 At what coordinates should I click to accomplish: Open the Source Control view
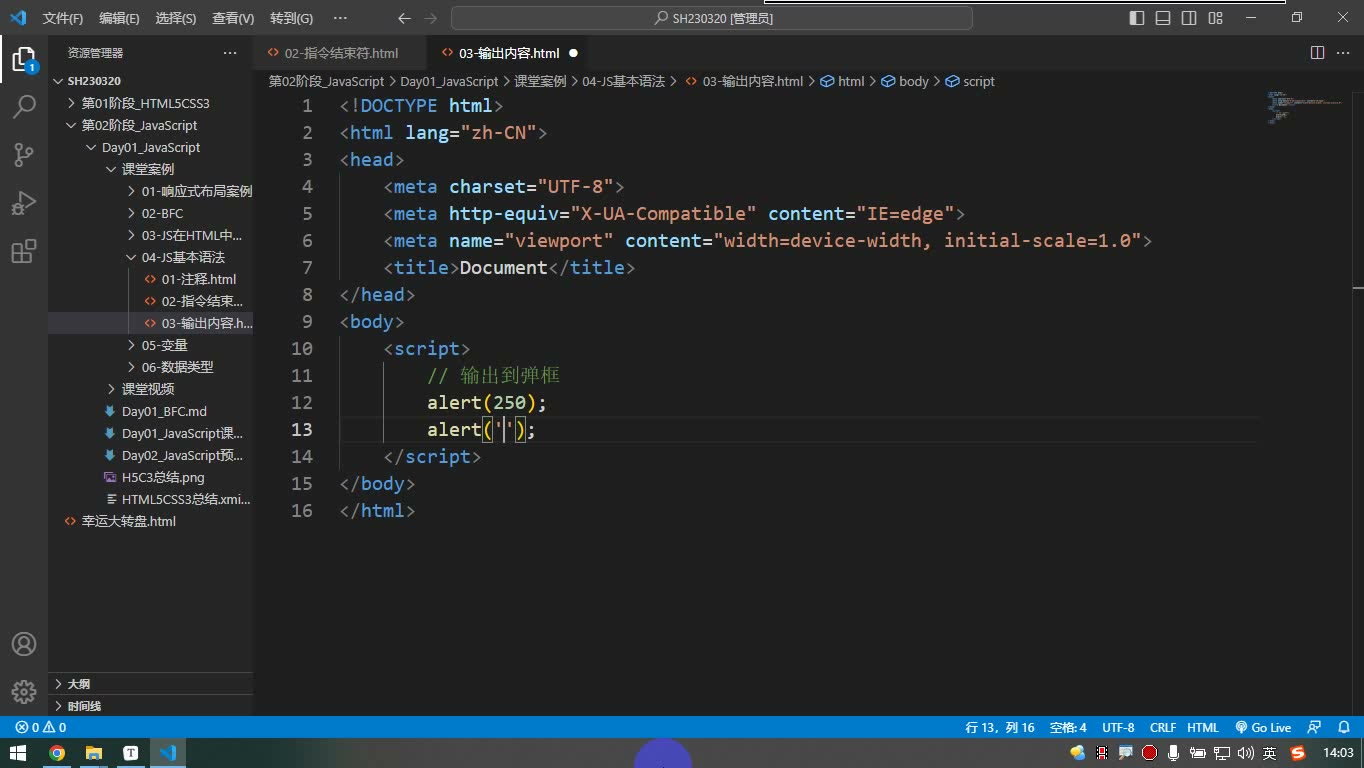[x=24, y=153]
